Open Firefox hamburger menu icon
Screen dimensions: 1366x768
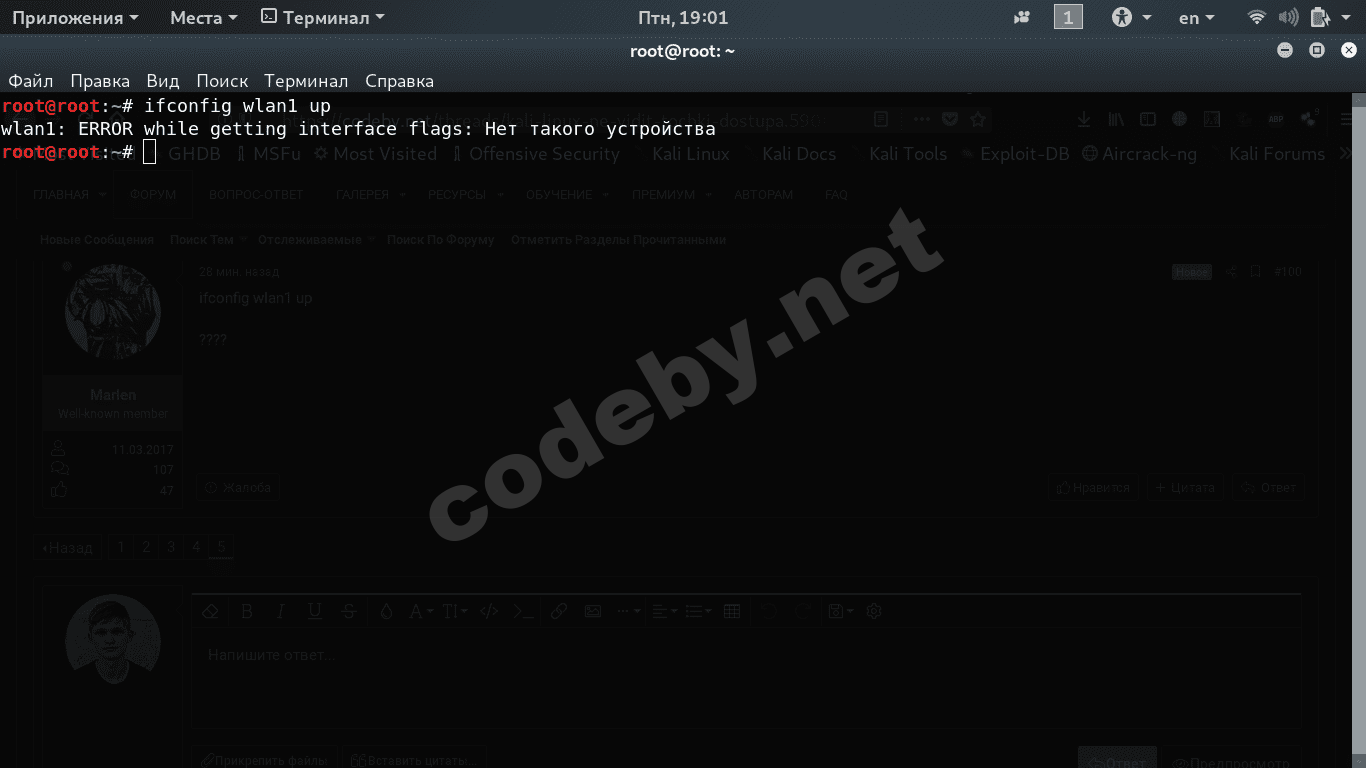click(x=1347, y=119)
